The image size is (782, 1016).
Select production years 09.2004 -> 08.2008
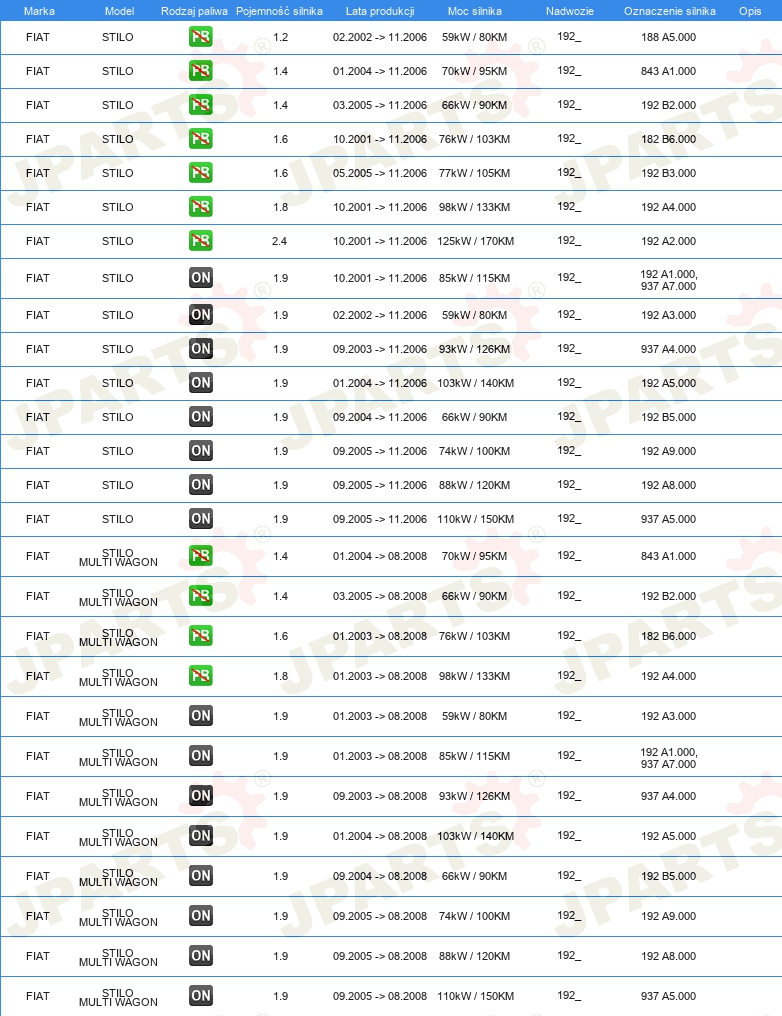click(x=380, y=876)
